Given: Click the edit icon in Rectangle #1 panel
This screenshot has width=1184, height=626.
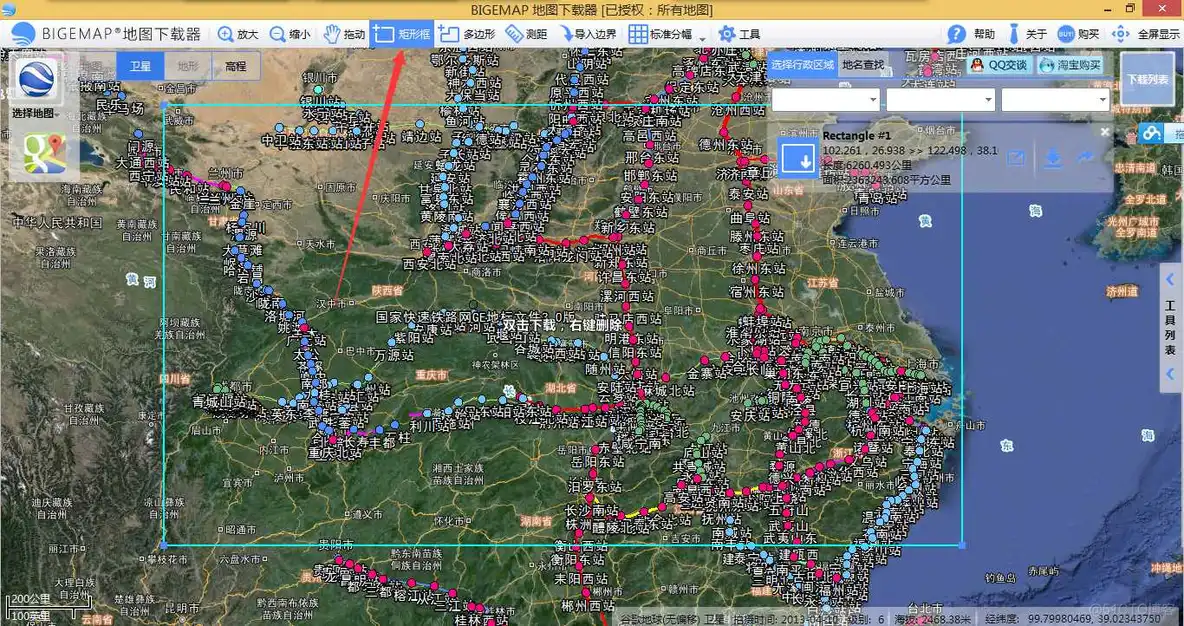Looking at the screenshot, I should click(x=1016, y=158).
